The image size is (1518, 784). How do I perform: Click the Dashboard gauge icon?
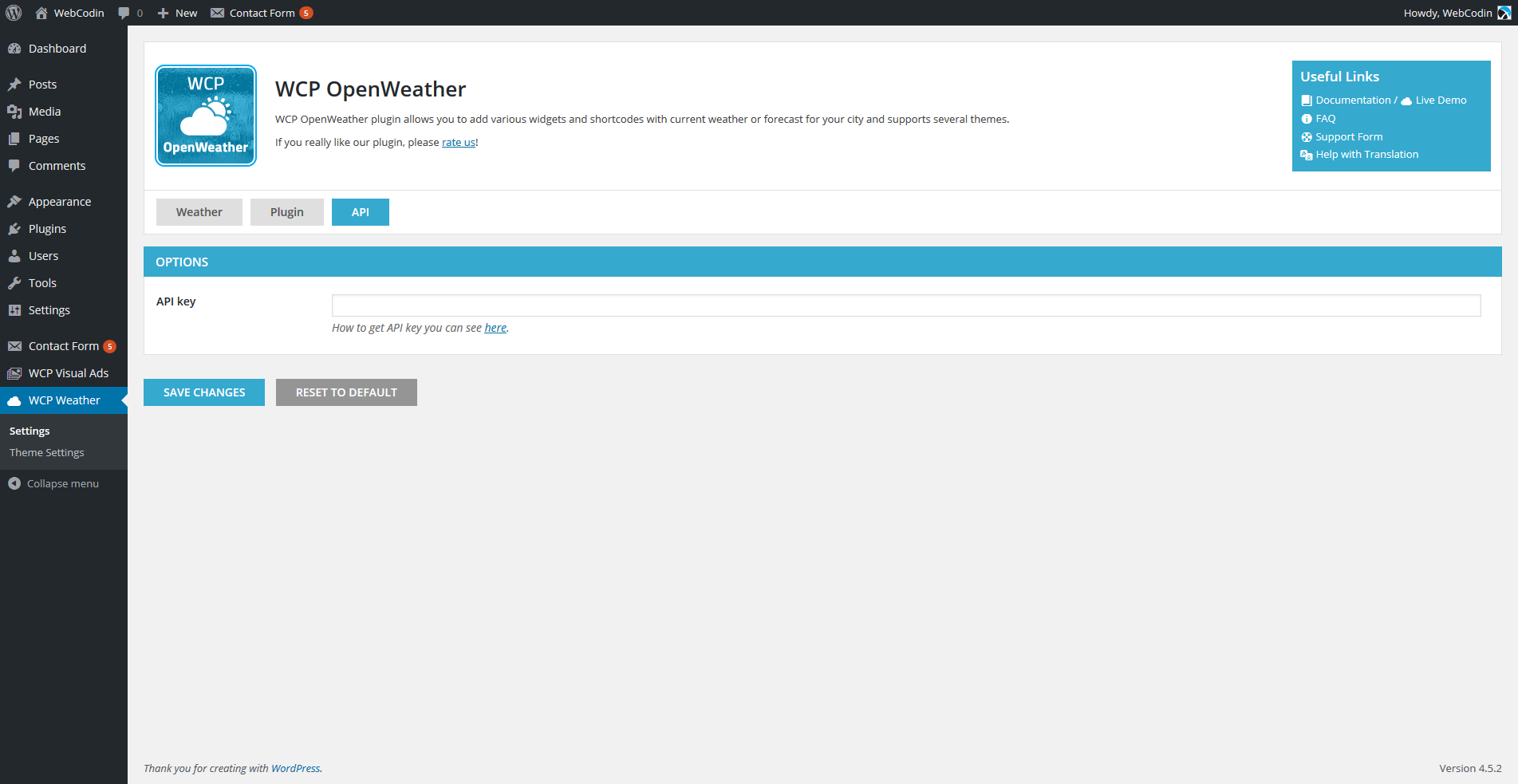pyautogui.click(x=14, y=49)
